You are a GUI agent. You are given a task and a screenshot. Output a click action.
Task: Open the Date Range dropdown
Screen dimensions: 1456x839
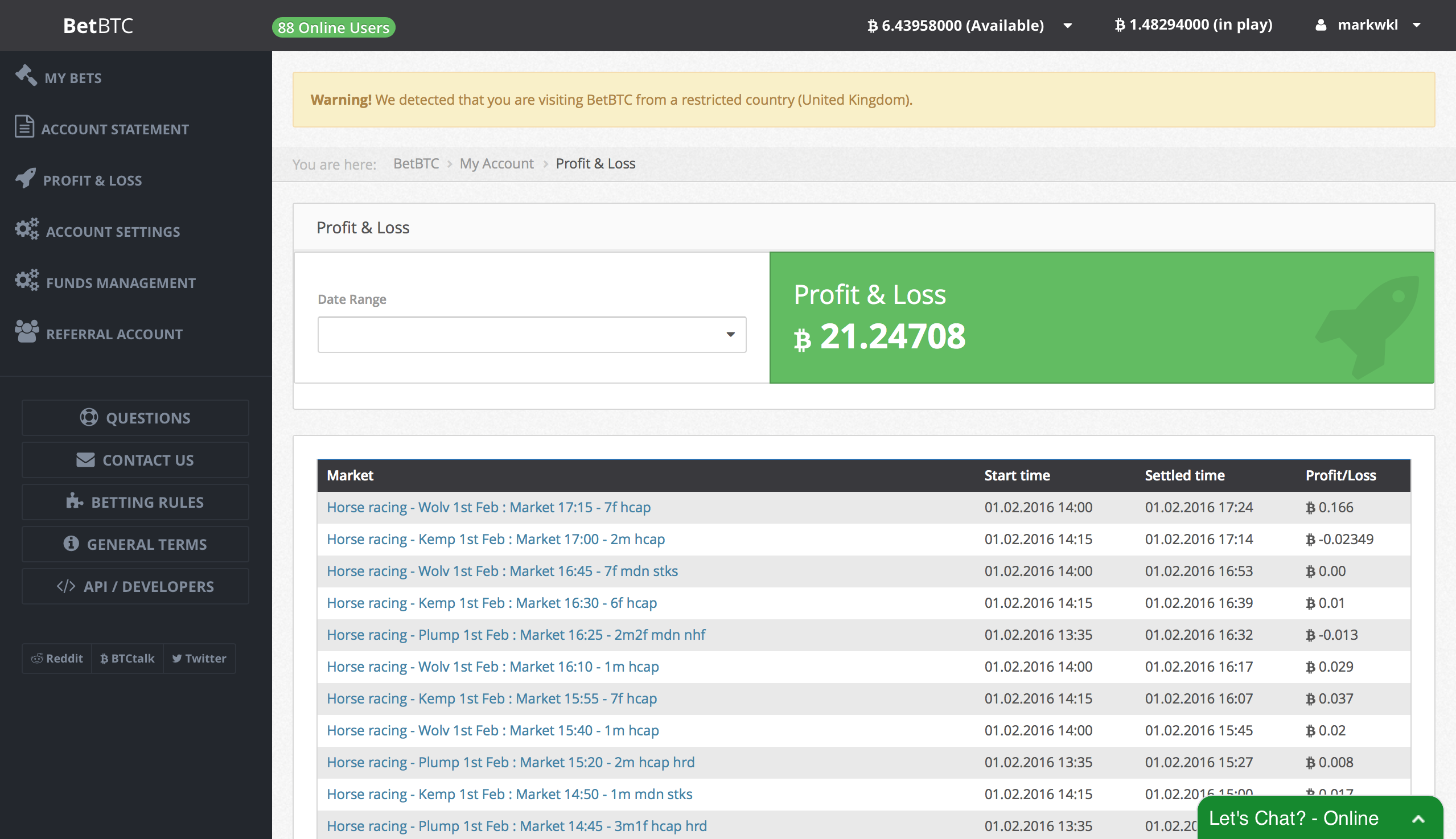[532, 334]
